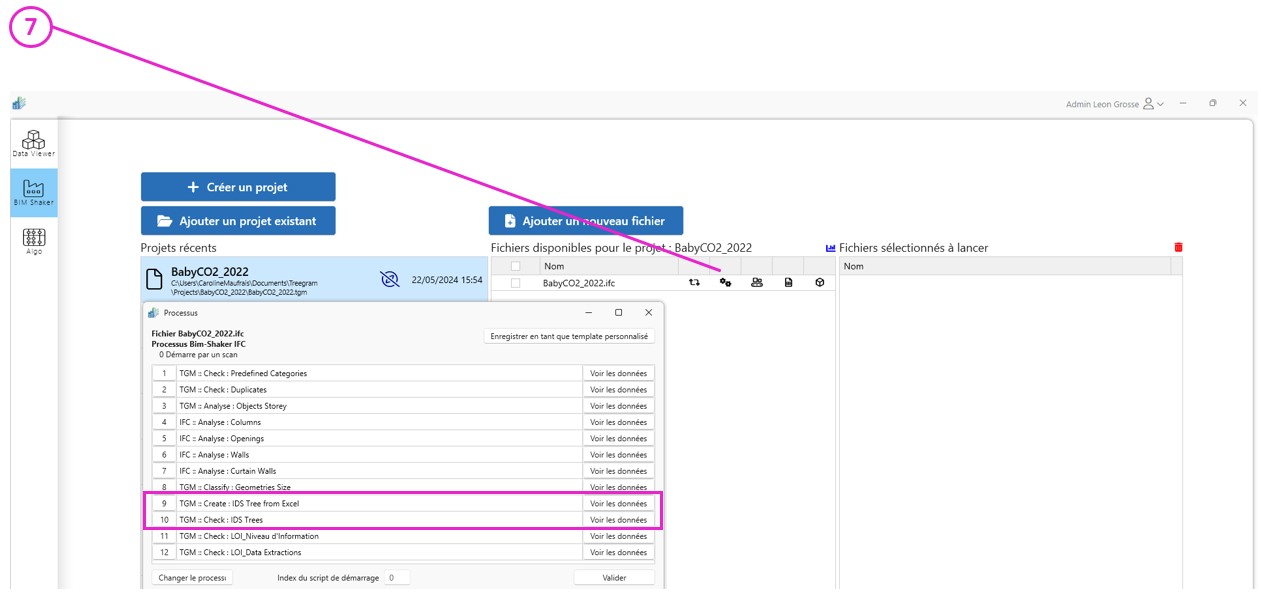The height and width of the screenshot is (601, 1261).
Task: Click the document icon in the BabyCO2_2022.ifc row
Action: [x=788, y=283]
